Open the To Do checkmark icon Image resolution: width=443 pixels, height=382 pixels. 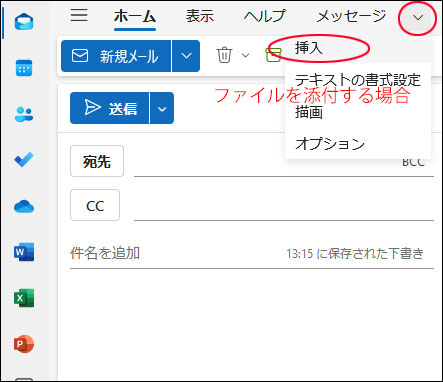24,160
